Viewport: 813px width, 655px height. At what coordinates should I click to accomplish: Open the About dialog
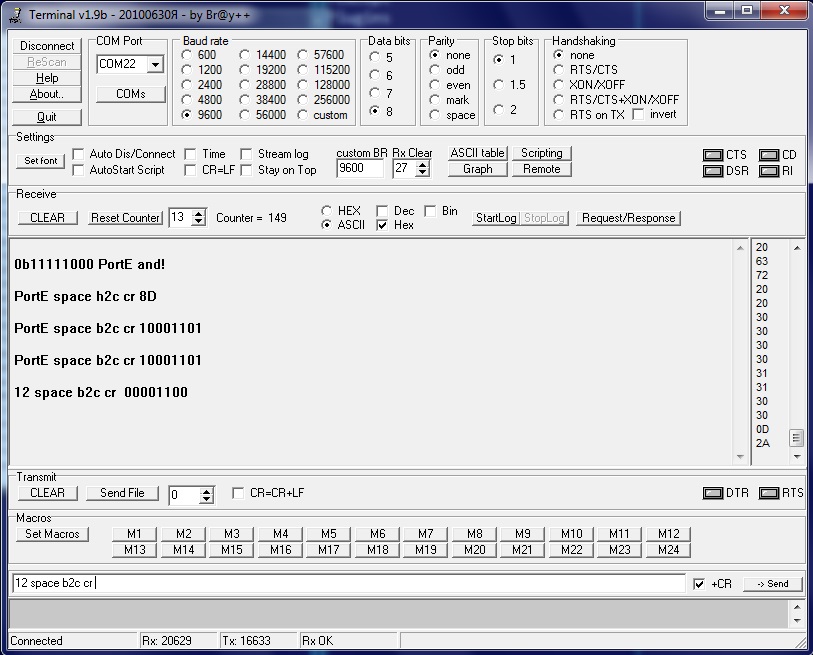click(x=47, y=94)
